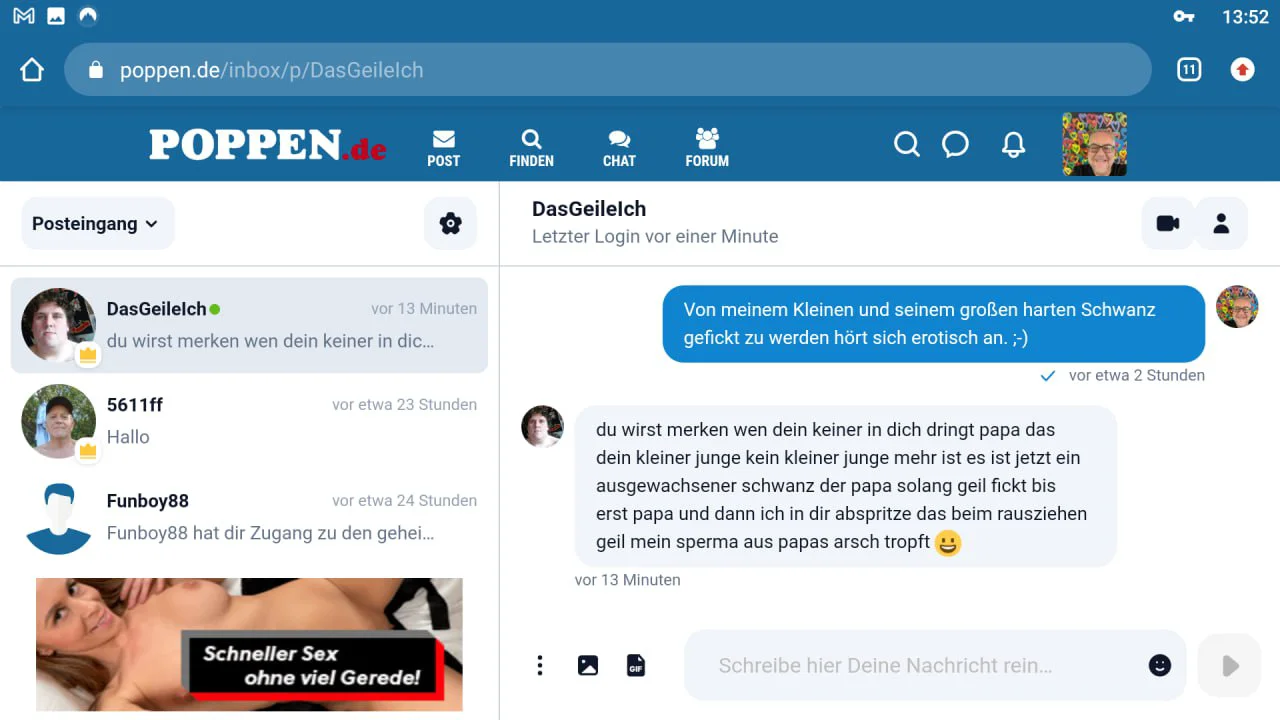Click the send message arrow button
The height and width of the screenshot is (720, 1280).
[1229, 665]
